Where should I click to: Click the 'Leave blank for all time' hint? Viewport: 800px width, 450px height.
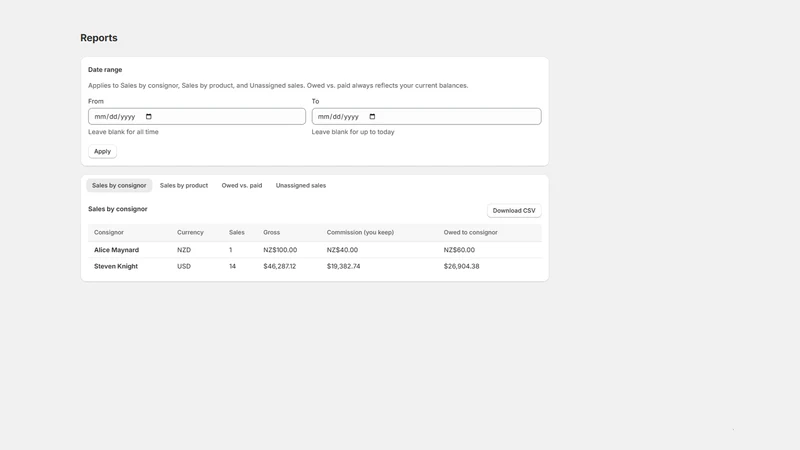[x=123, y=132]
